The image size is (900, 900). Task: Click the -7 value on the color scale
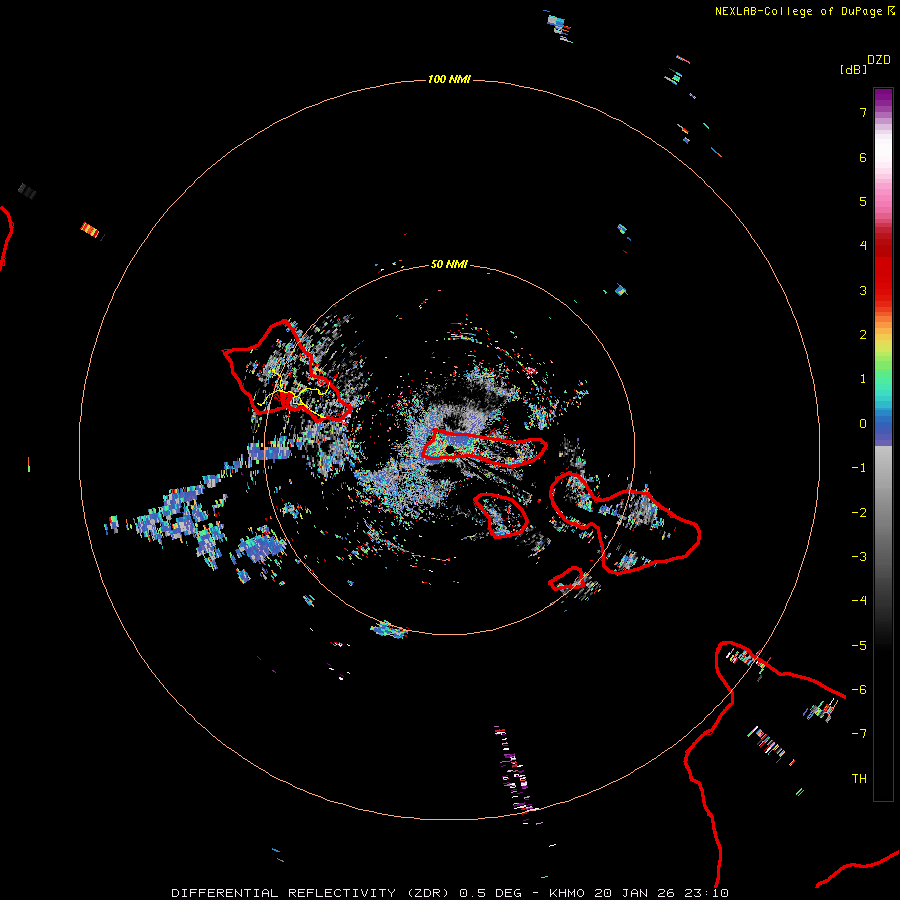point(859,734)
